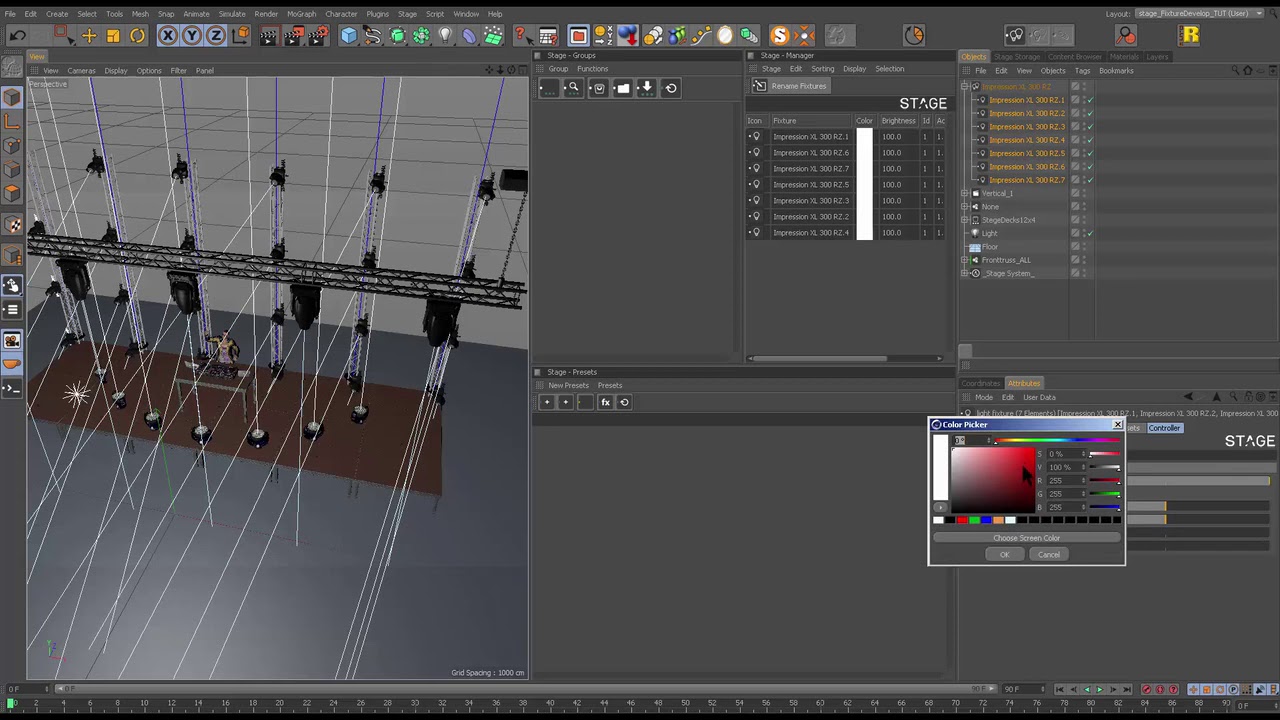Open the Functions menu in Stage Groups
The height and width of the screenshot is (720, 1280).
(592, 69)
